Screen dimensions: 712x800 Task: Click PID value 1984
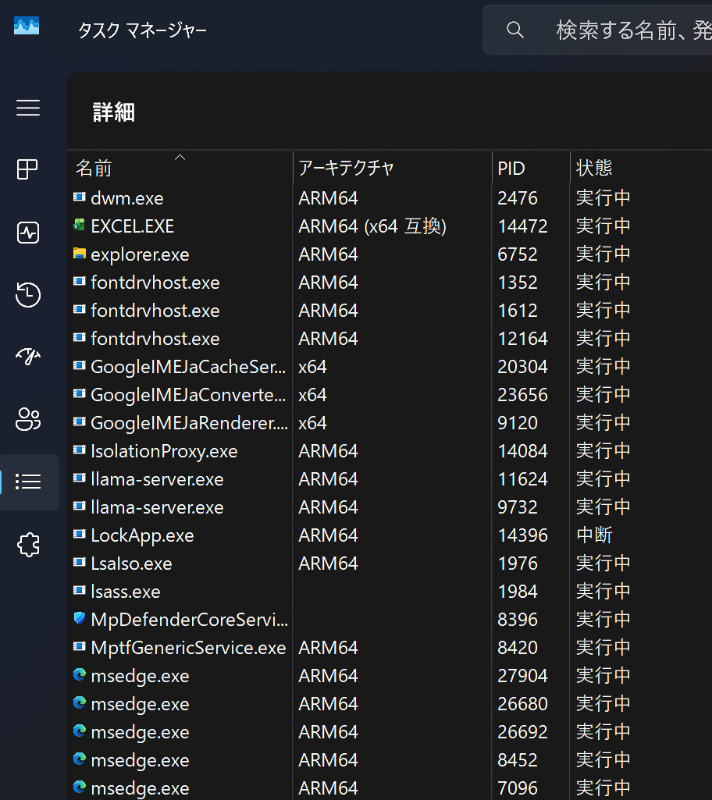tap(517, 591)
